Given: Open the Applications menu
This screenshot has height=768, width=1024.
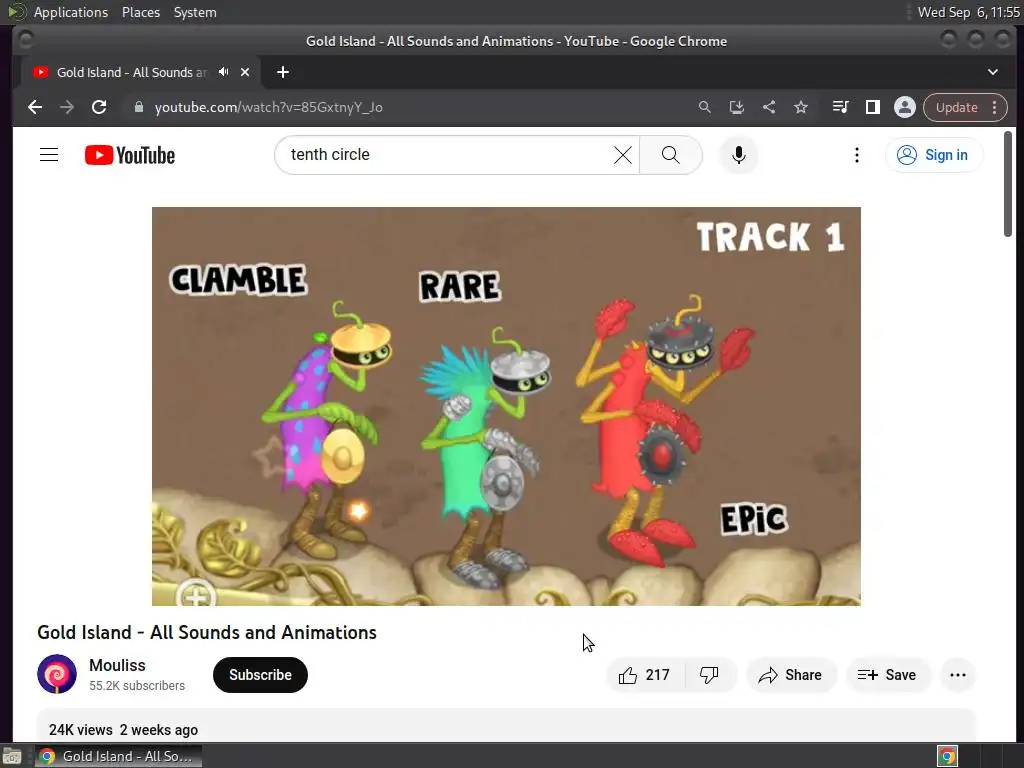Looking at the screenshot, I should (x=71, y=12).
